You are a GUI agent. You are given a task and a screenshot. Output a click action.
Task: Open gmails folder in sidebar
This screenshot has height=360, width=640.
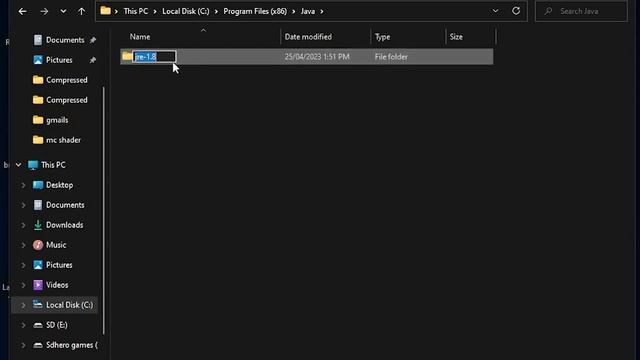click(x=57, y=120)
